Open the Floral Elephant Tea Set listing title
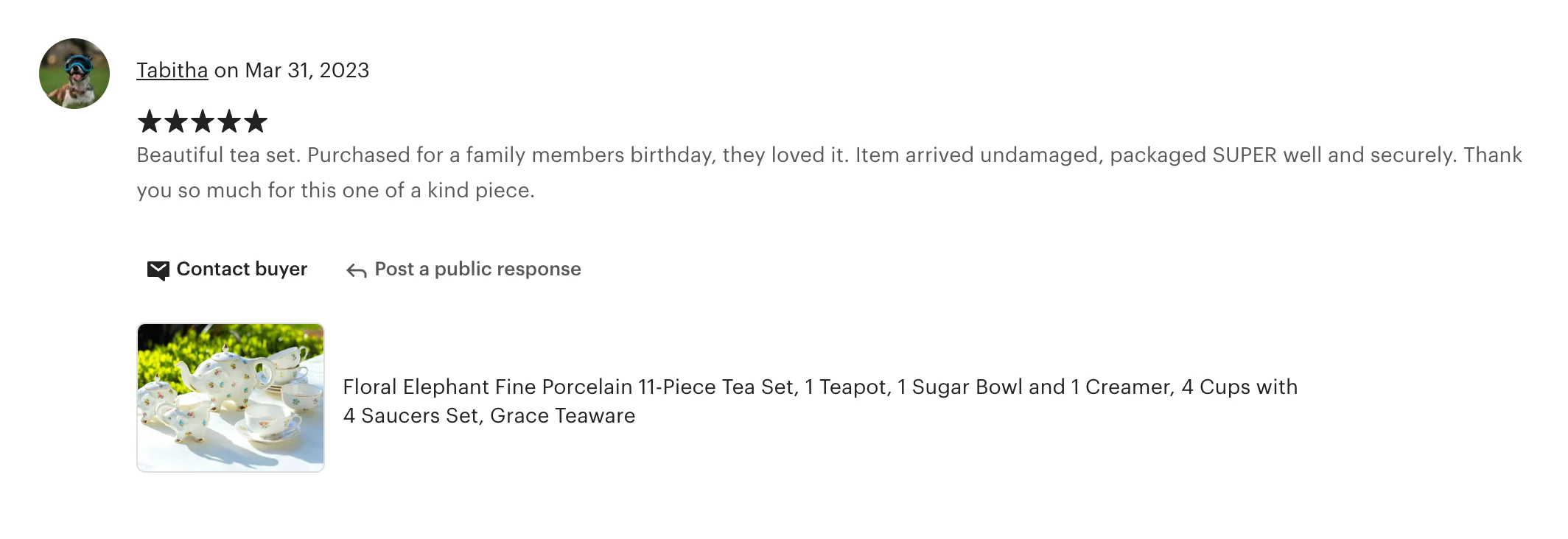1568x539 pixels. tap(819, 387)
